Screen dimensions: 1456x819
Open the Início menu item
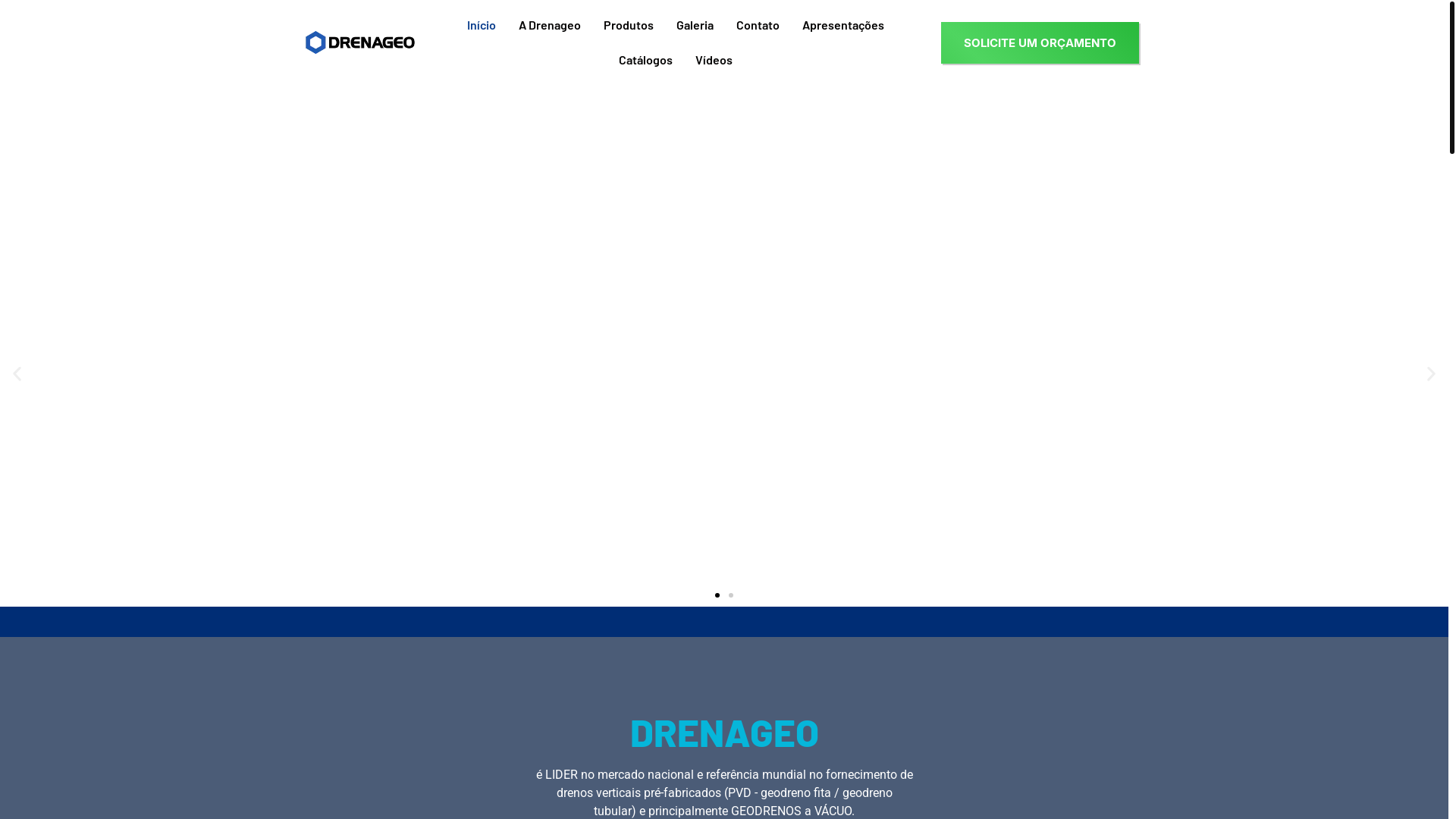pos(482,25)
